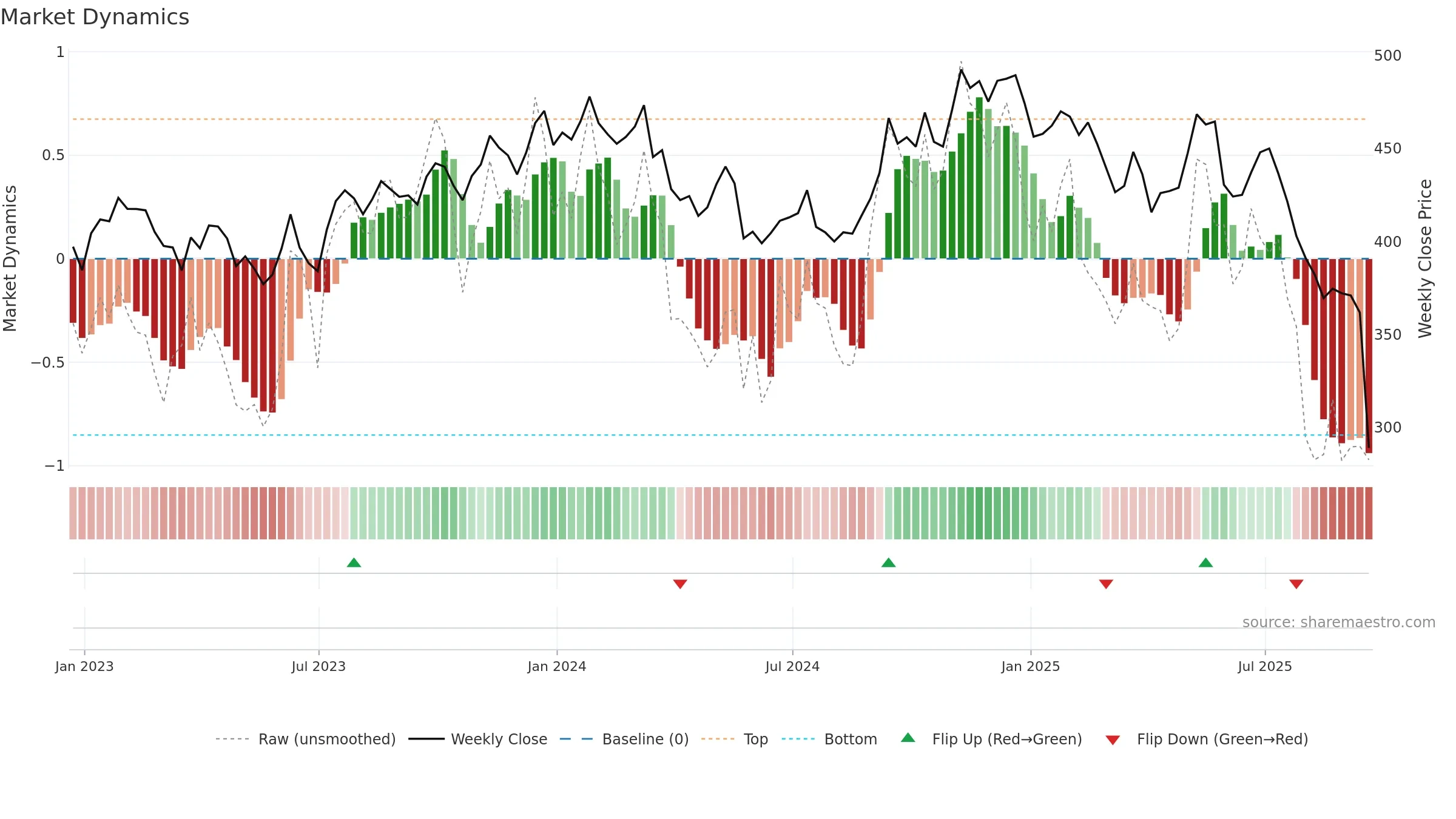1456x819 pixels.
Task: Click the 300 price axis tick label
Action: 1387,427
